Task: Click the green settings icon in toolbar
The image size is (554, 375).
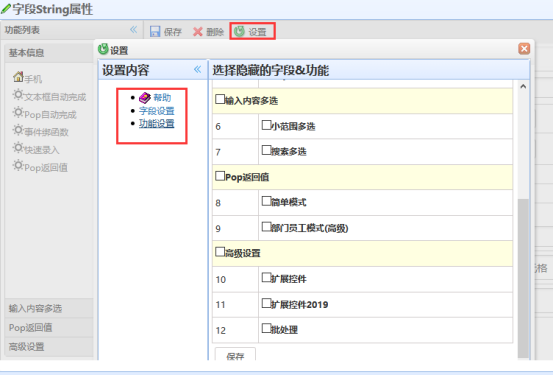Action: pos(240,31)
